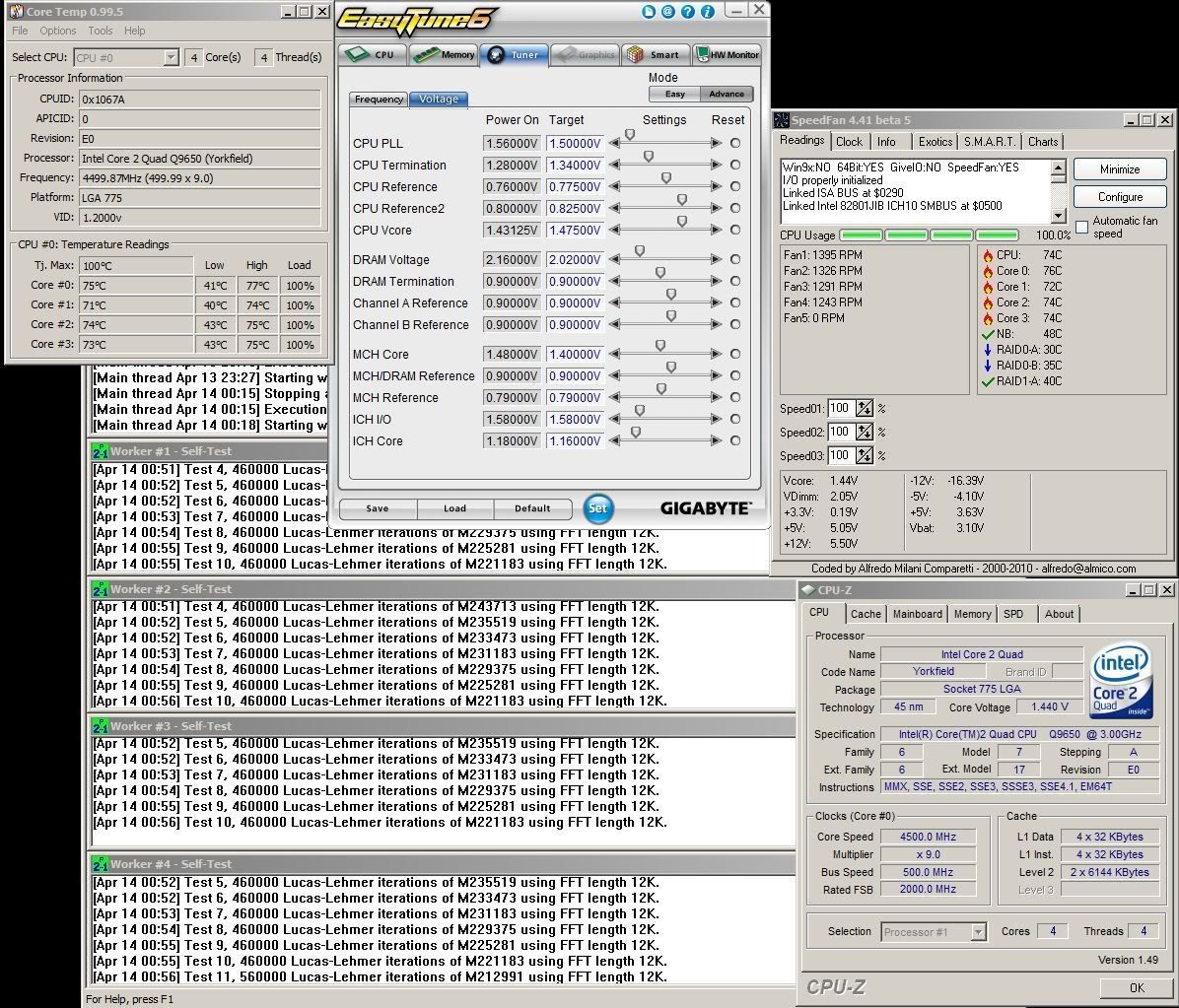This screenshot has height=1008, width=1179.
Task: Click the SpeedFan title bar app icon
Action: coord(782,120)
